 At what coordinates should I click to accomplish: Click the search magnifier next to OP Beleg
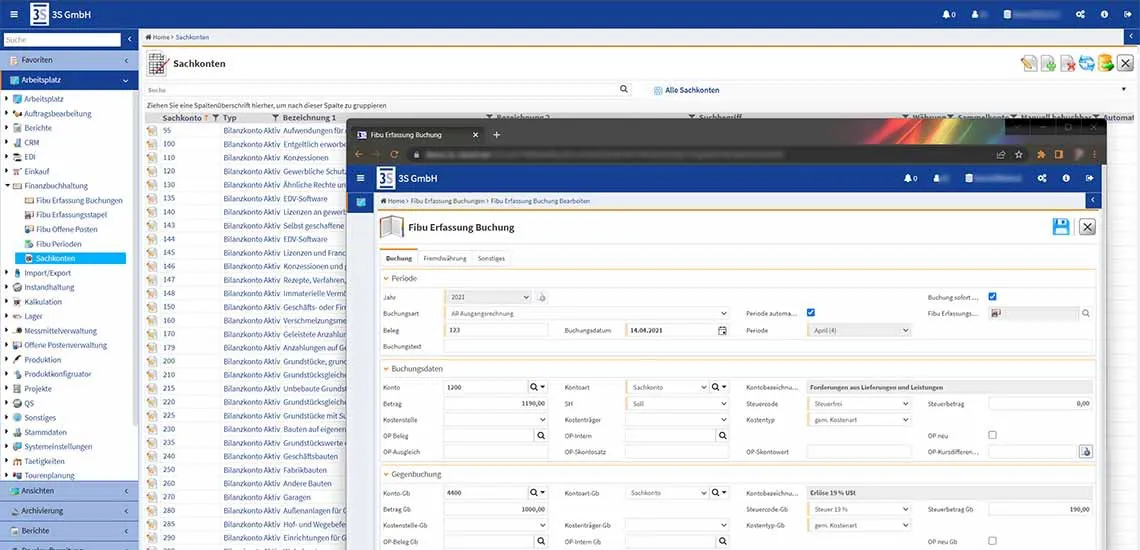[x=541, y=435]
